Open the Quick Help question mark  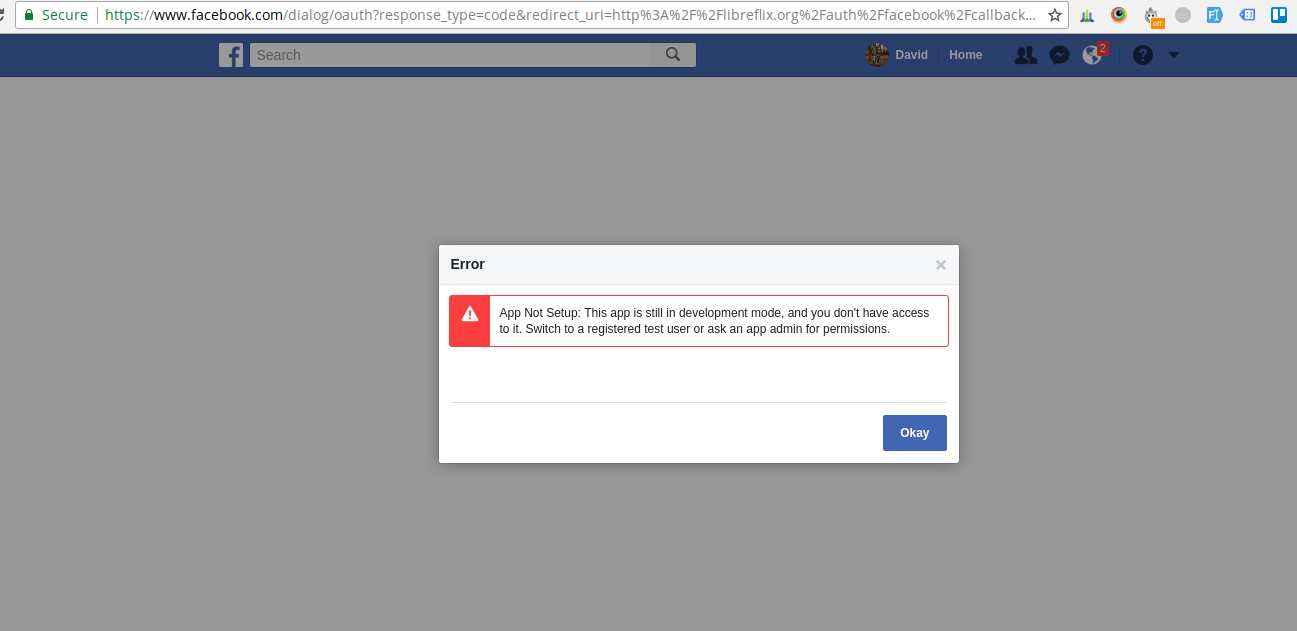click(x=1143, y=55)
